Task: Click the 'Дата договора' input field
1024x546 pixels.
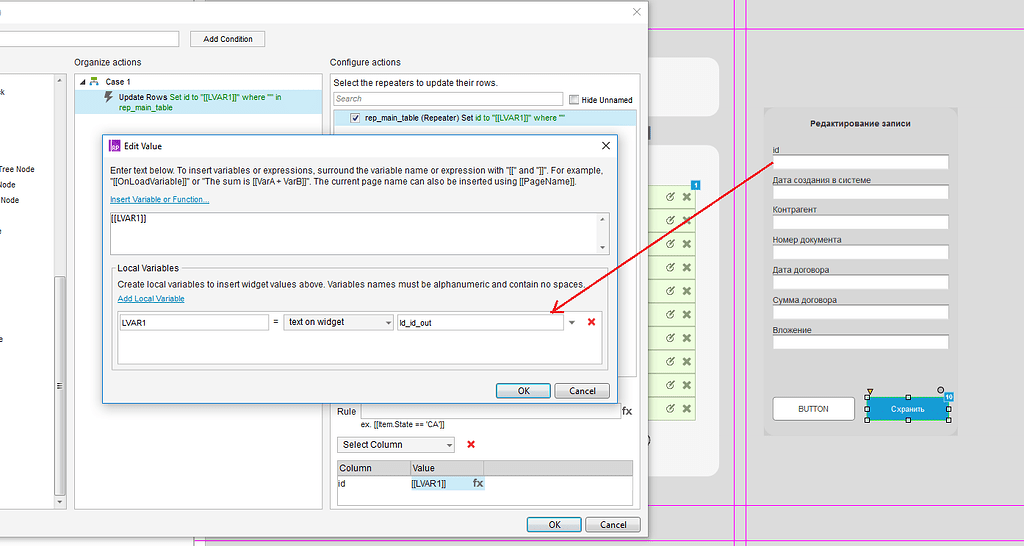Action: coord(860,282)
